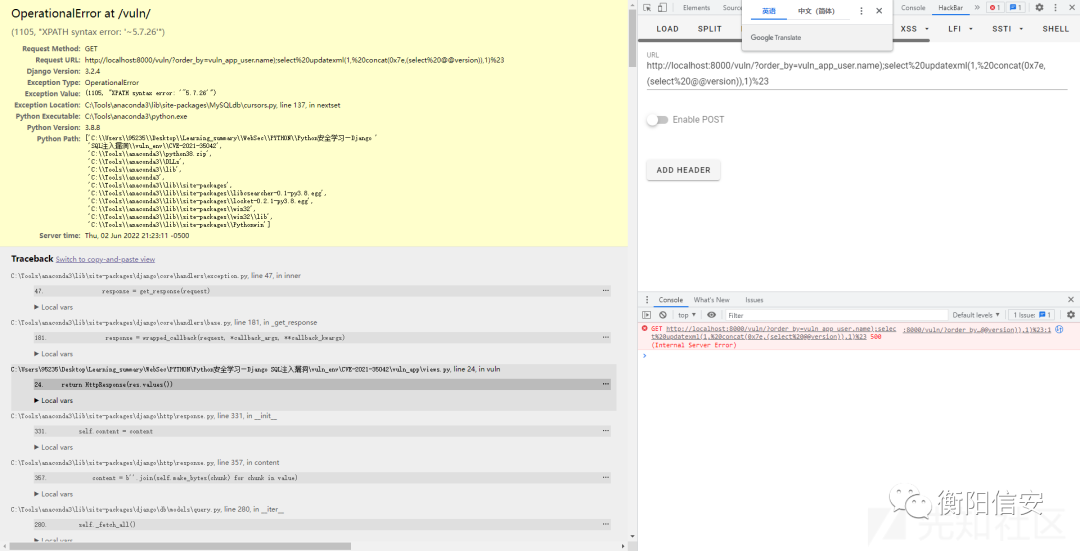Image resolution: width=1080 pixels, height=551 pixels.
Task: Click the blue issues count badge in top bar
Action: click(1015, 8)
